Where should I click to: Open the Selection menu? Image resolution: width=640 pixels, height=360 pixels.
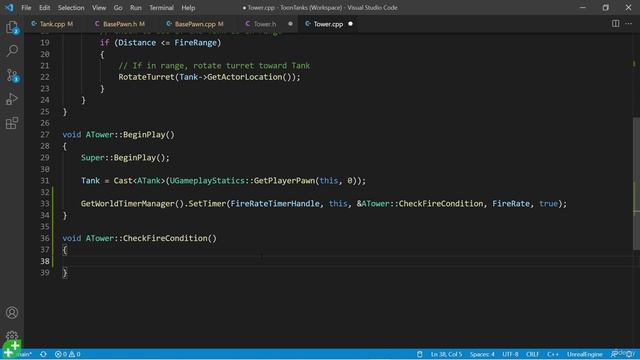coord(71,8)
